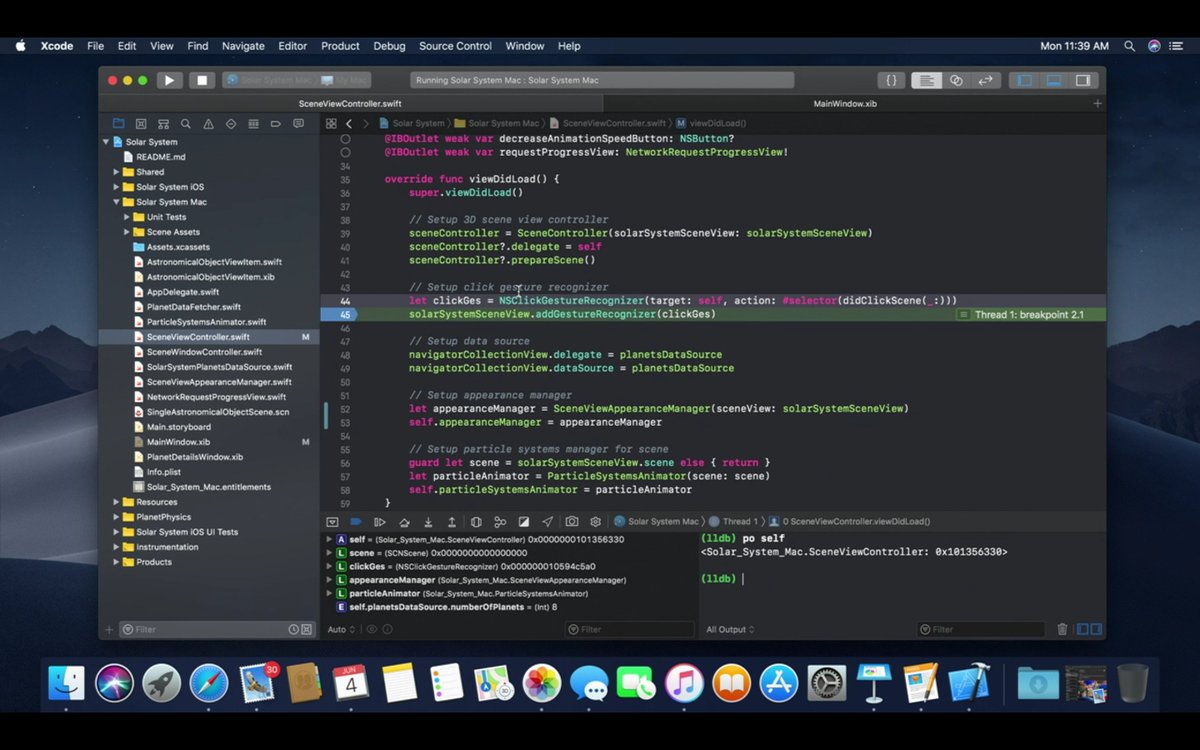Expand the Scene Assets folder
The height and width of the screenshot is (750, 1200).
[127, 232]
